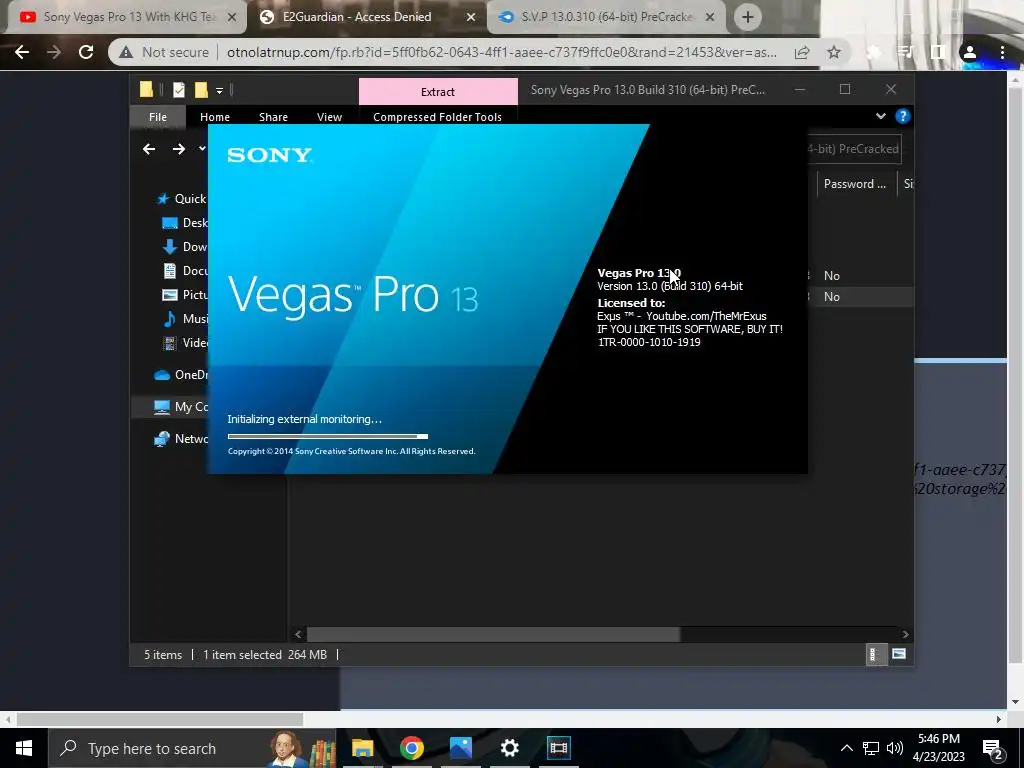The image size is (1024, 768).
Task: Select My Computer in navigation pane
Action: point(180,407)
